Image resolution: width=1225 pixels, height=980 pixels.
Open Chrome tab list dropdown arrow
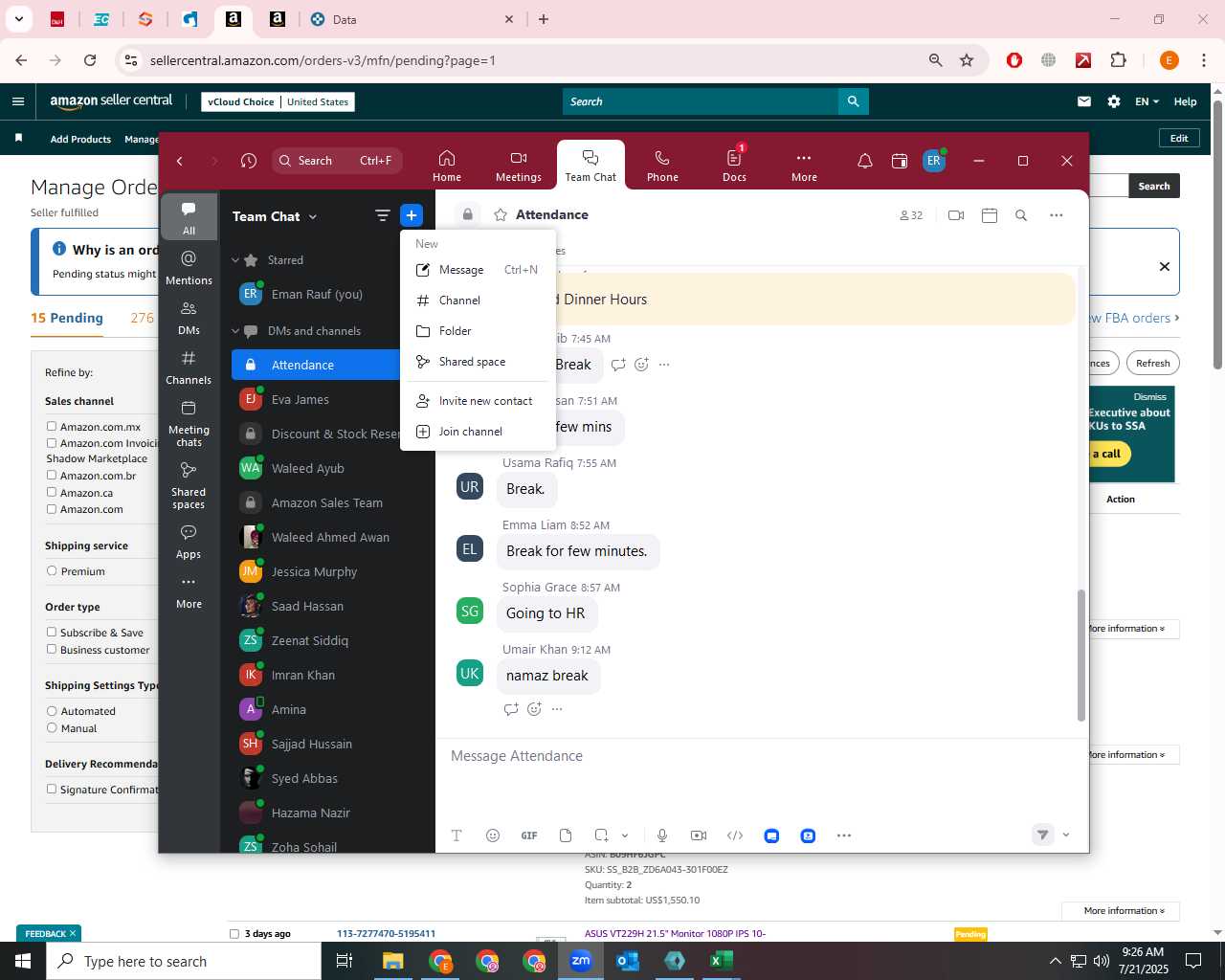(18, 19)
